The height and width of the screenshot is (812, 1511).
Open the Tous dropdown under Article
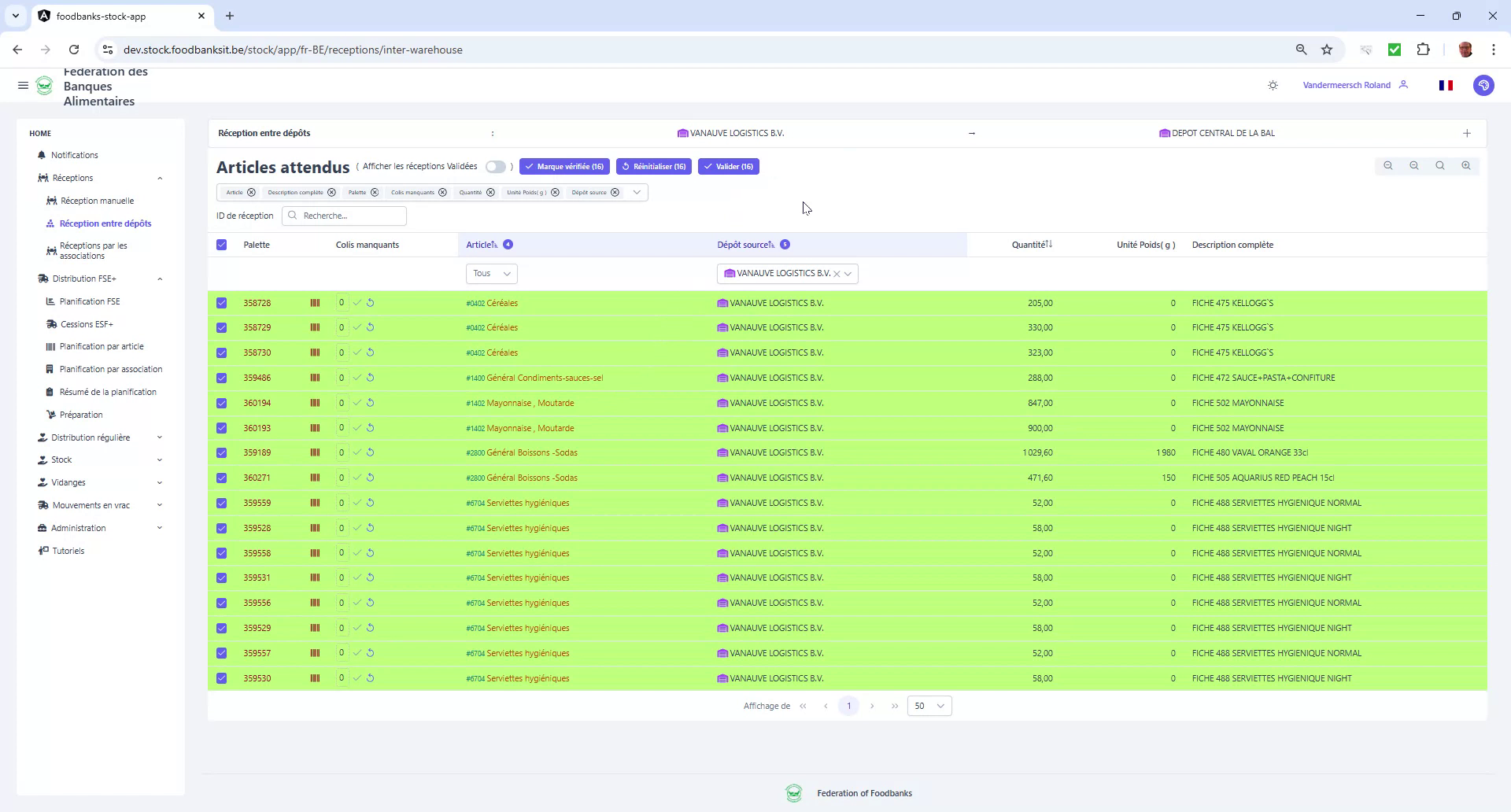(x=490, y=273)
